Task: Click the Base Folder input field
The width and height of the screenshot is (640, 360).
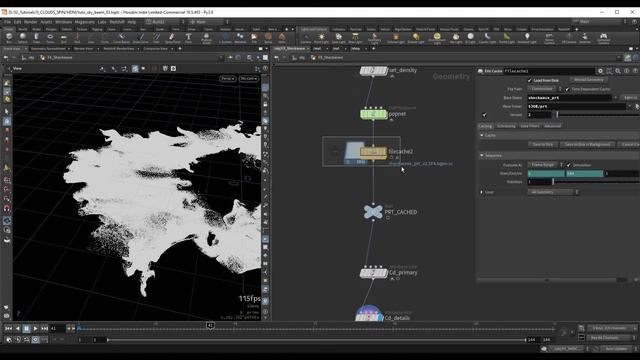Action: [x=577, y=106]
